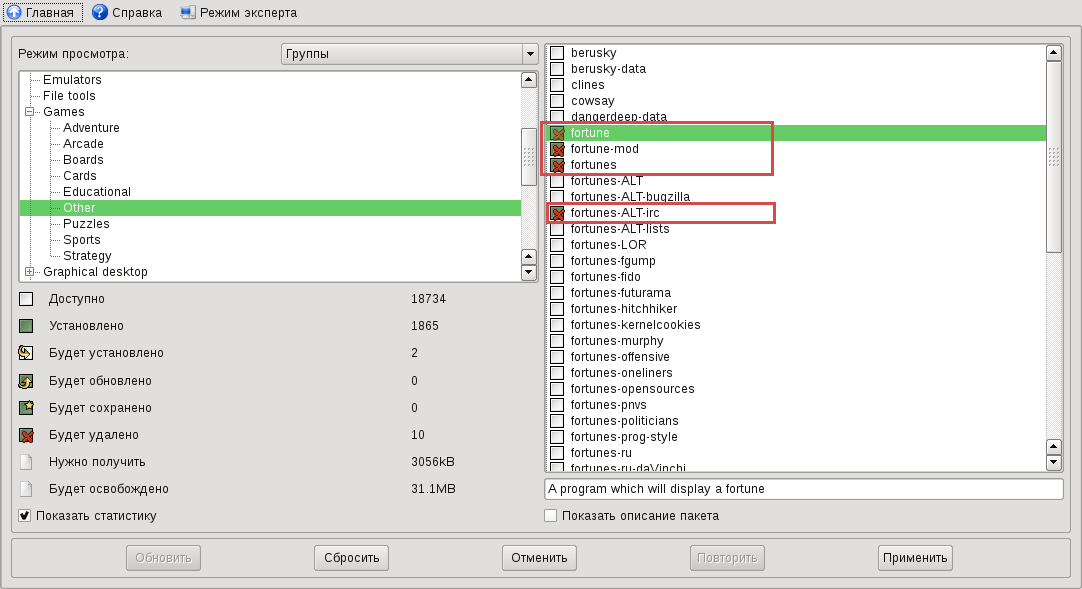Open the 'Справка' help menu
The image size is (1082, 589).
[x=127, y=12]
